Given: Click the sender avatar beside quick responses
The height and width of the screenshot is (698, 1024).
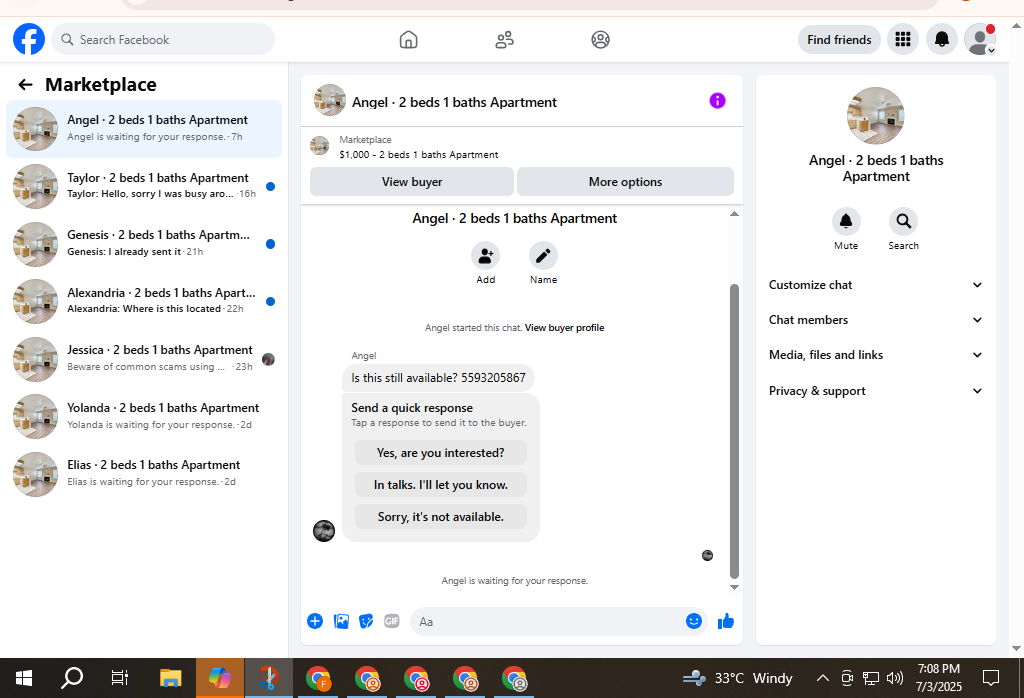Looking at the screenshot, I should coord(324,531).
